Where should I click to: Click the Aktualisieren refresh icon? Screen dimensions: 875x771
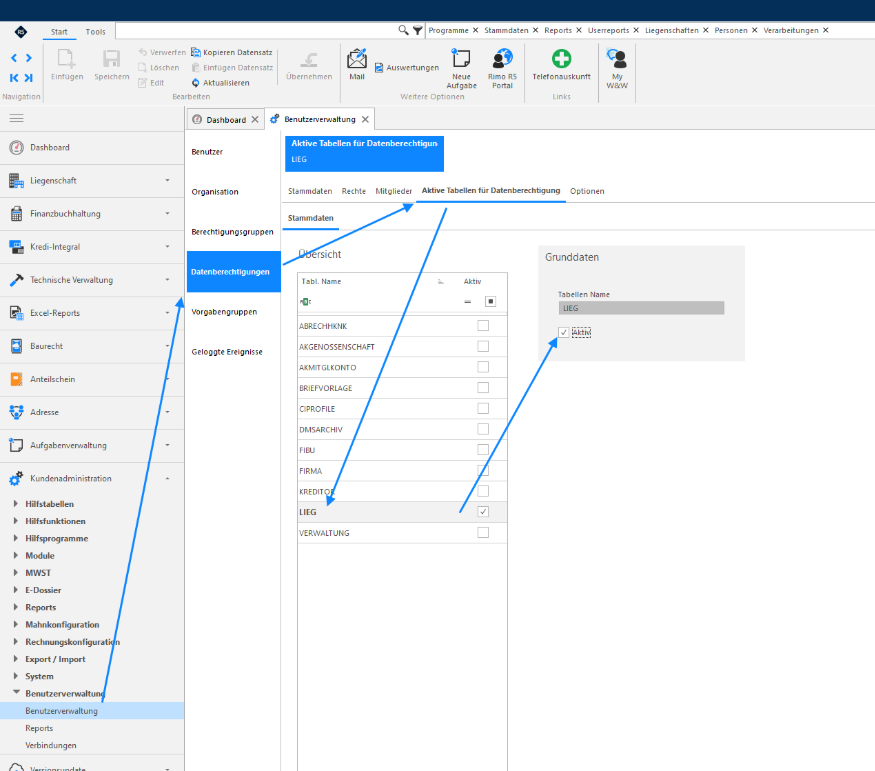click(195, 83)
